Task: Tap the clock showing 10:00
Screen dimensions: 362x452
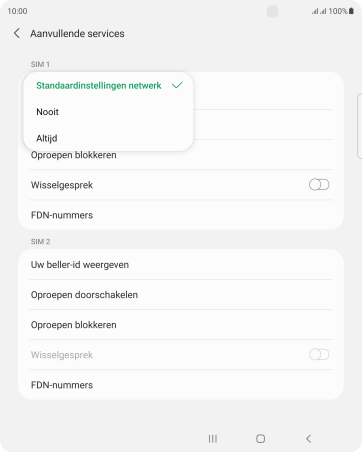Action: click(17, 11)
